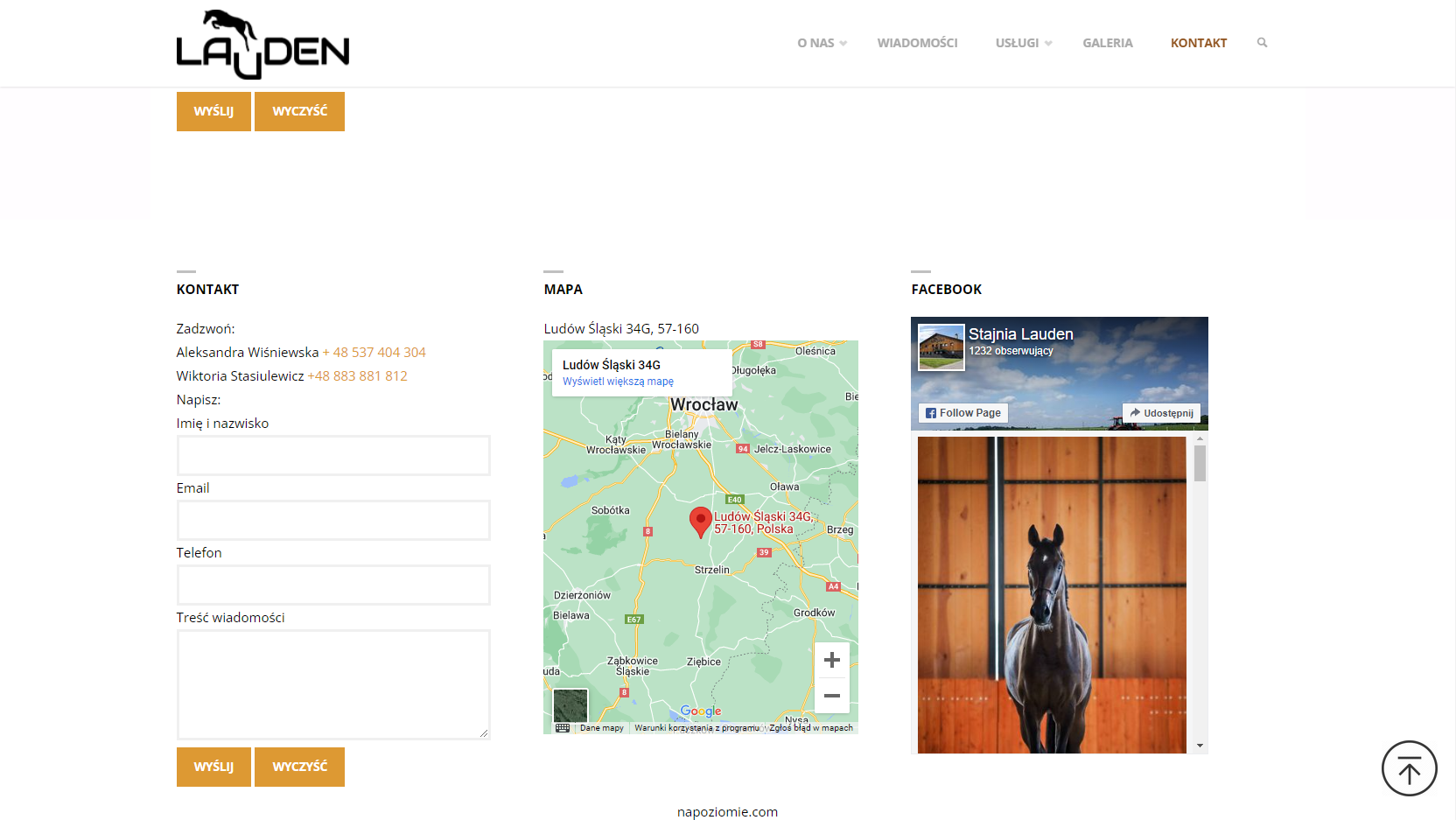Open Wyświetl większą mapę link
1456x820 pixels.
tap(618, 382)
